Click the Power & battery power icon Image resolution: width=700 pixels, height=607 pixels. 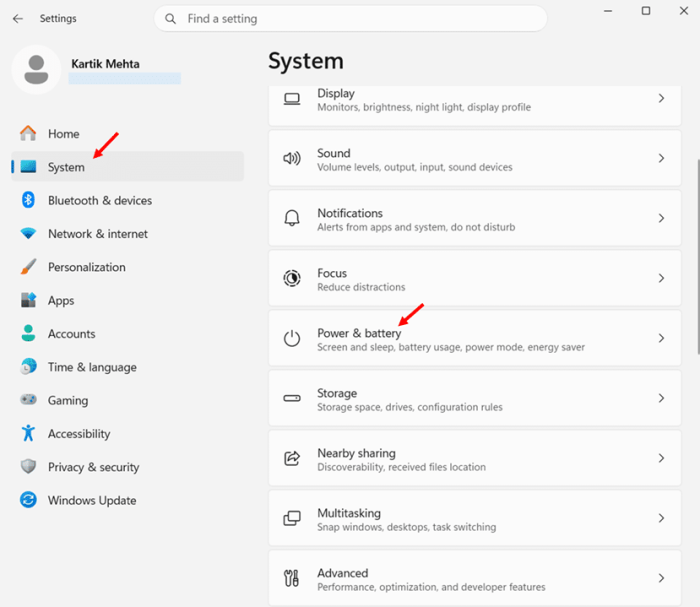pos(292,338)
